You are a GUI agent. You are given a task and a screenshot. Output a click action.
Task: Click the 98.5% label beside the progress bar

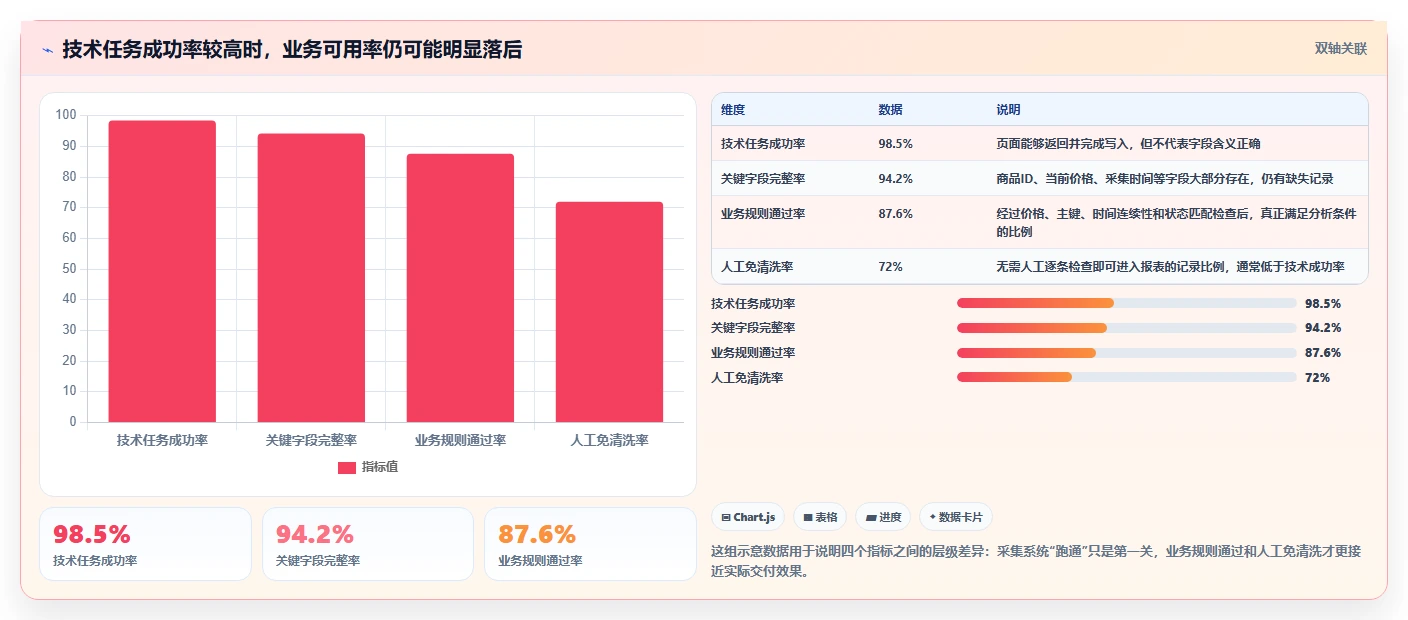(1323, 303)
